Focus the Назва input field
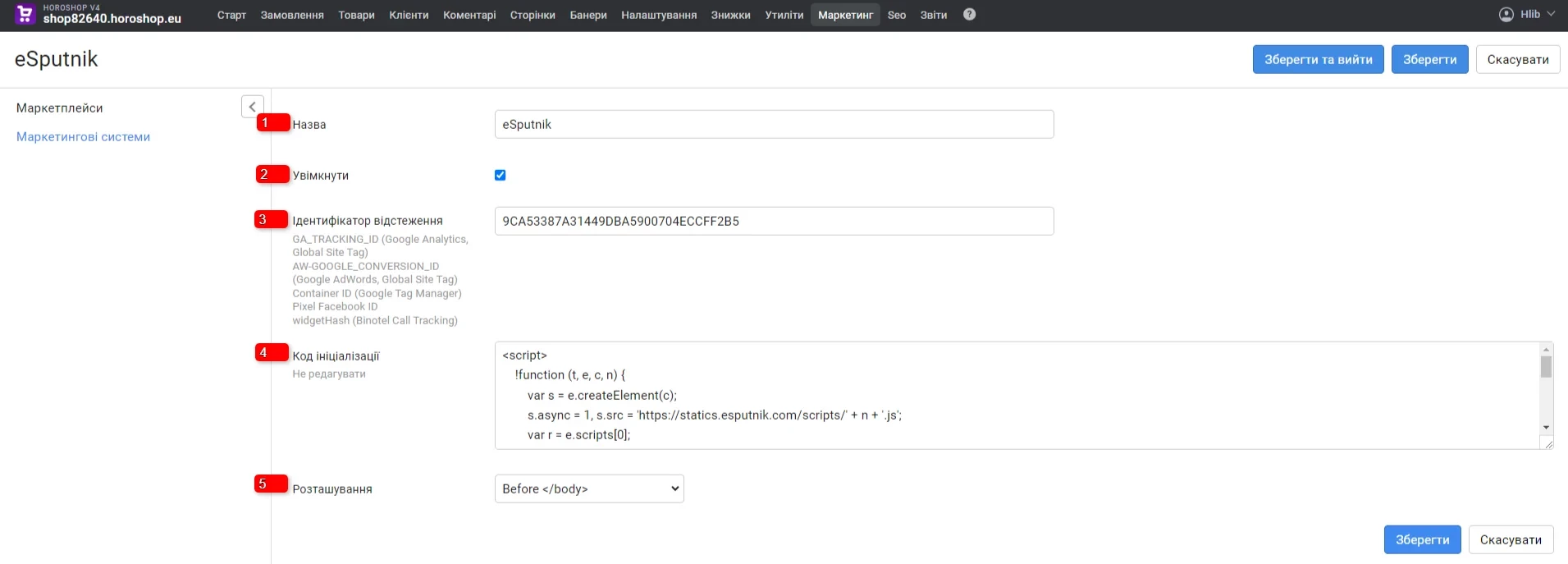This screenshot has height=564, width=1568. 774,124
